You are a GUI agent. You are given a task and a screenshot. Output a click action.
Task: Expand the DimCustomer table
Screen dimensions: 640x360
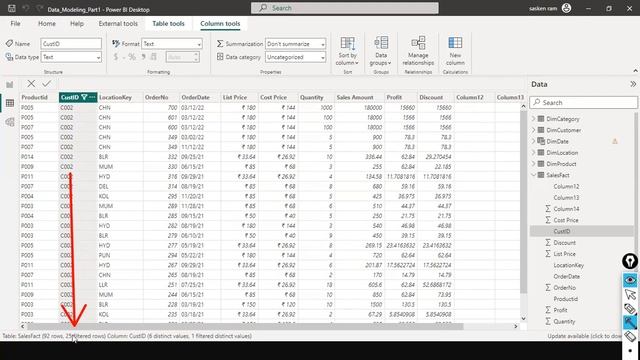[x=533, y=130]
